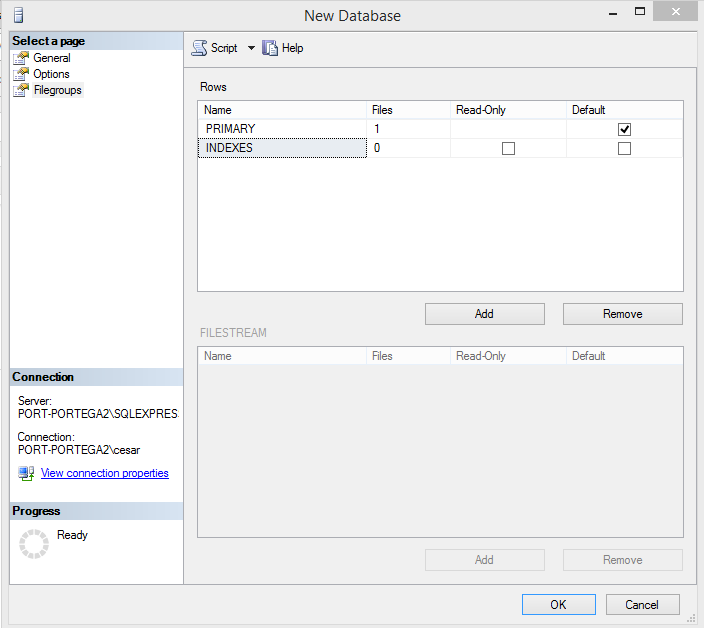Open View connection properties link
704x628 pixels.
104,473
